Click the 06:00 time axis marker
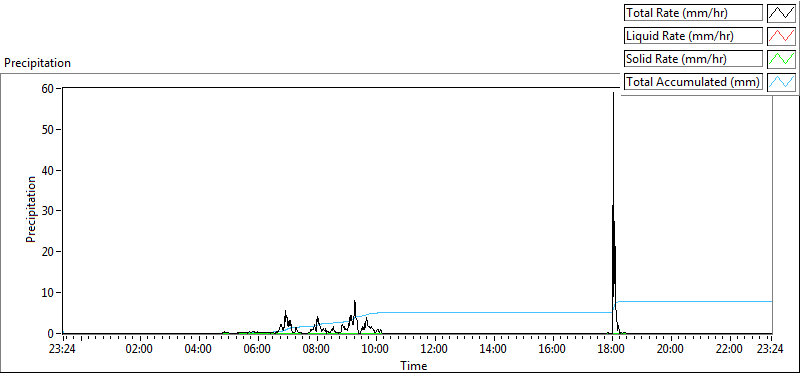800x373 pixels. click(x=258, y=350)
